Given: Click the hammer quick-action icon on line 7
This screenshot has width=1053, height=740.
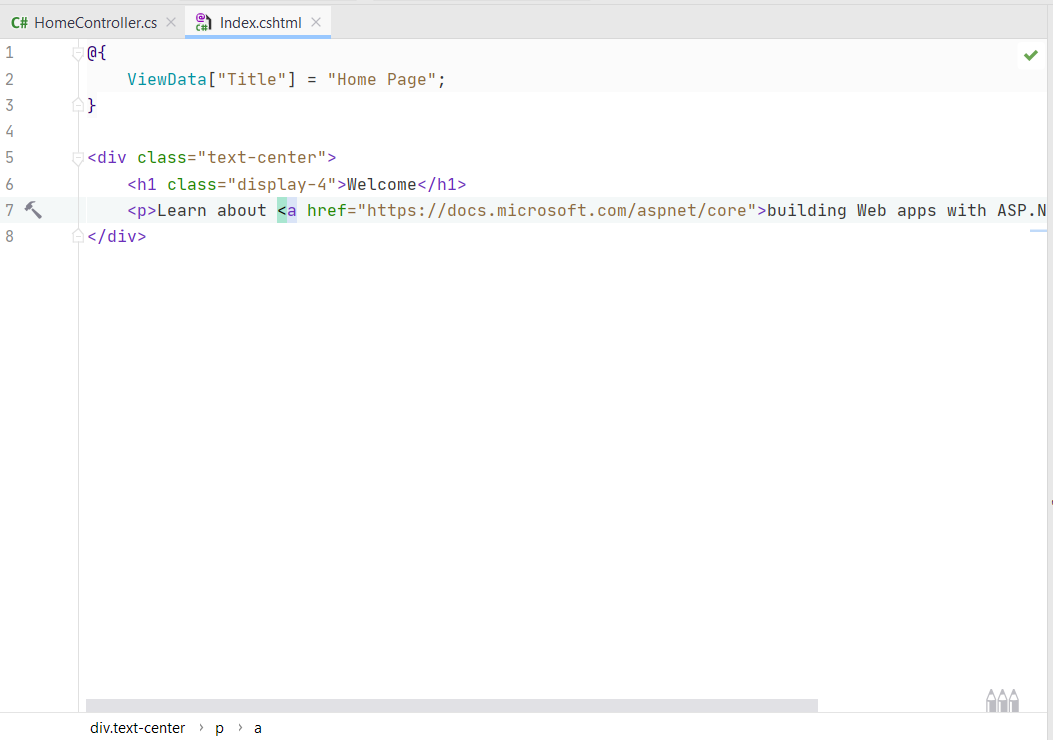Looking at the screenshot, I should pos(33,210).
